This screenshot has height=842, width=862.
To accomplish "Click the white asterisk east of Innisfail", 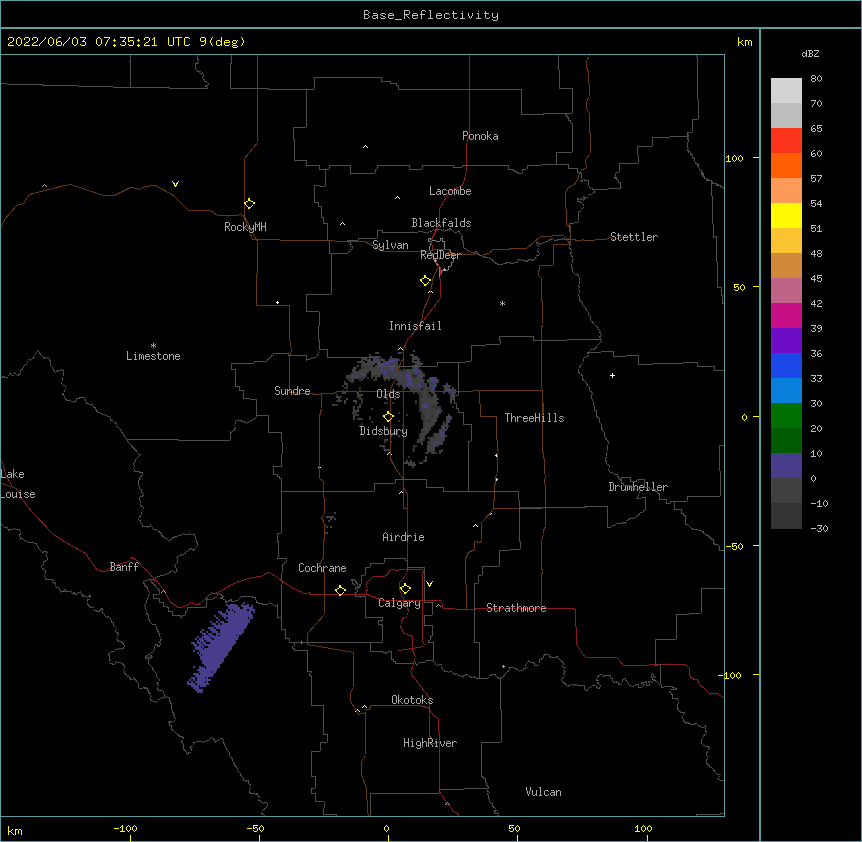I will tap(502, 303).
